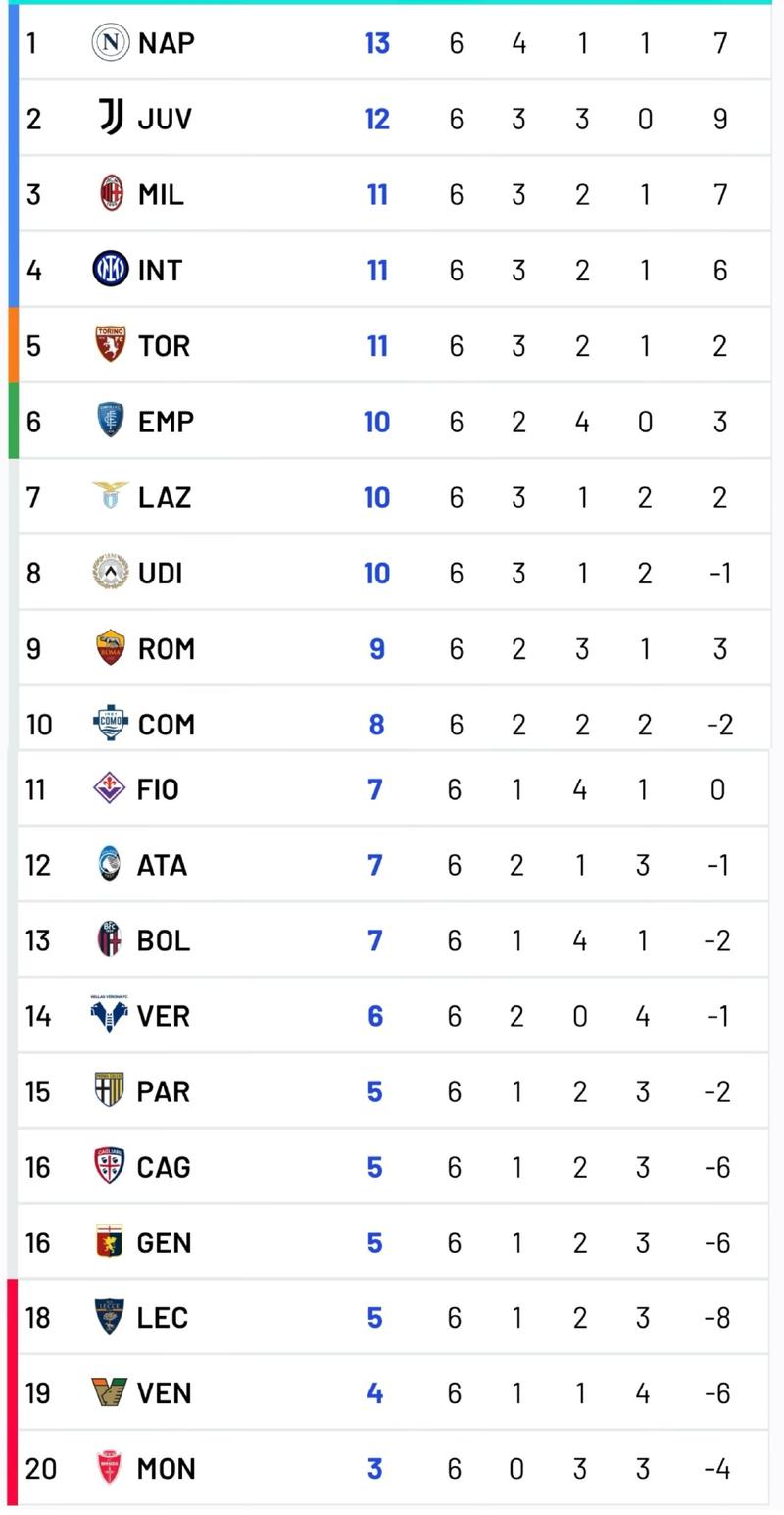Click Lecce's -8 goal difference

coord(717,1317)
